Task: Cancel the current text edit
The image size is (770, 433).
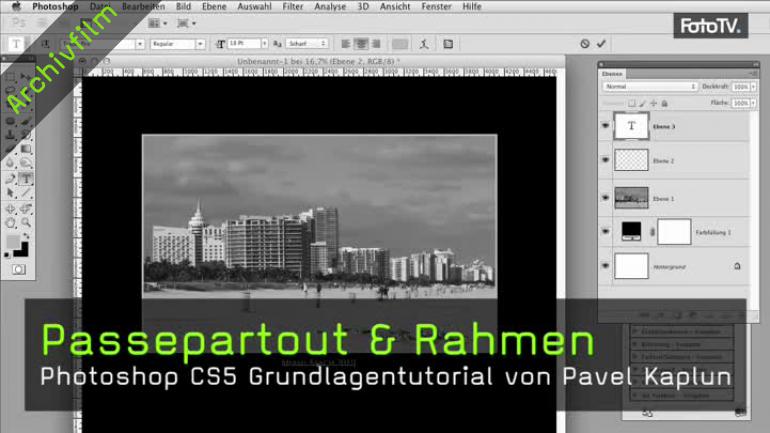Action: point(584,44)
